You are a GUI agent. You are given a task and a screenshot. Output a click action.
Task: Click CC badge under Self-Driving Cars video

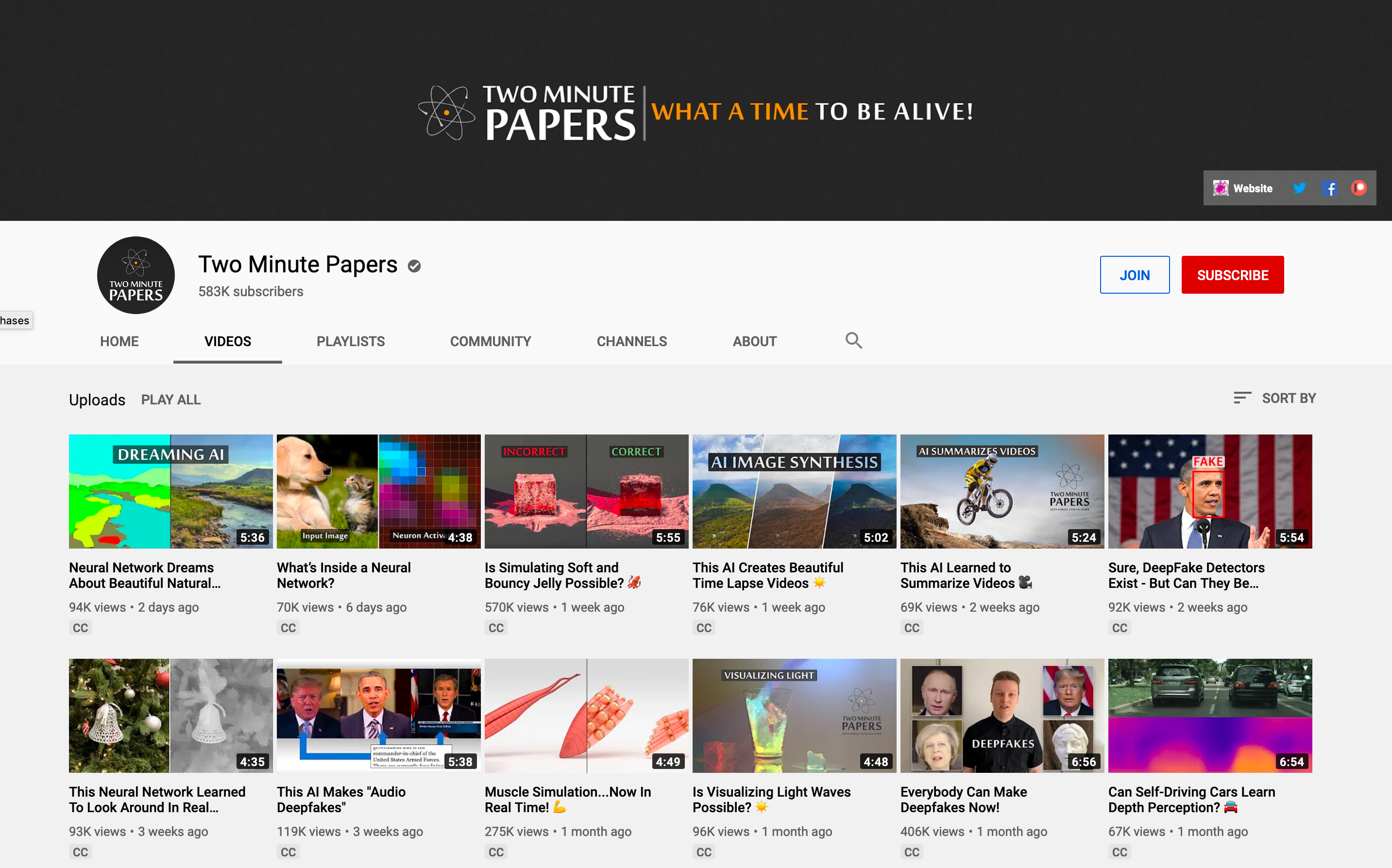1120,852
